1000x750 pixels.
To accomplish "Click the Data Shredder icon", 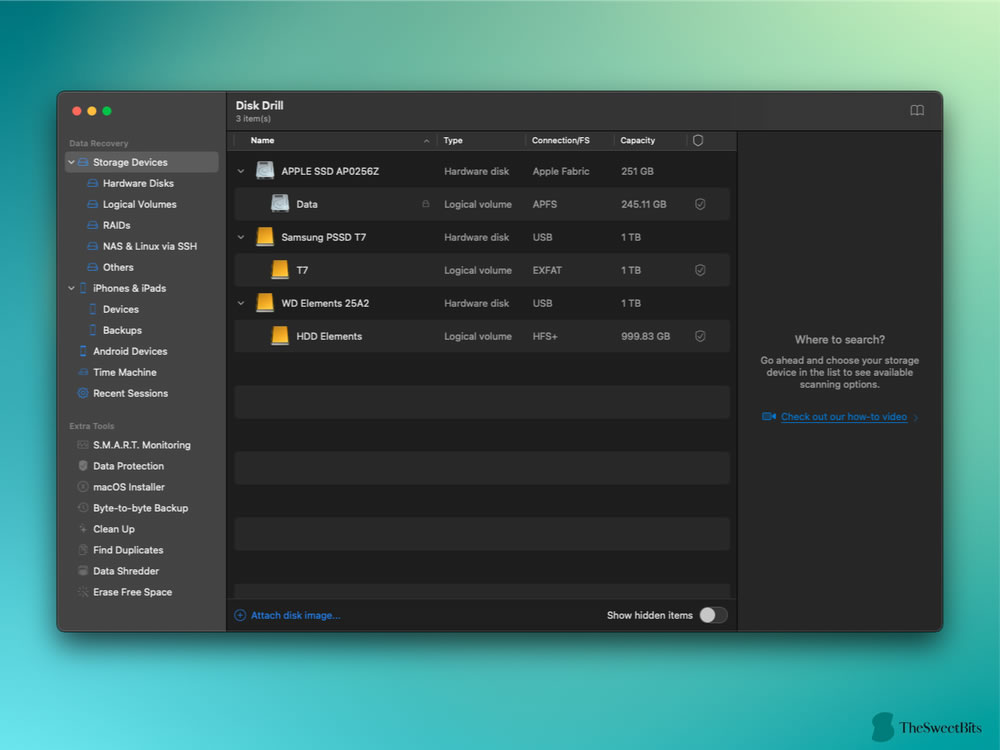I will (83, 571).
